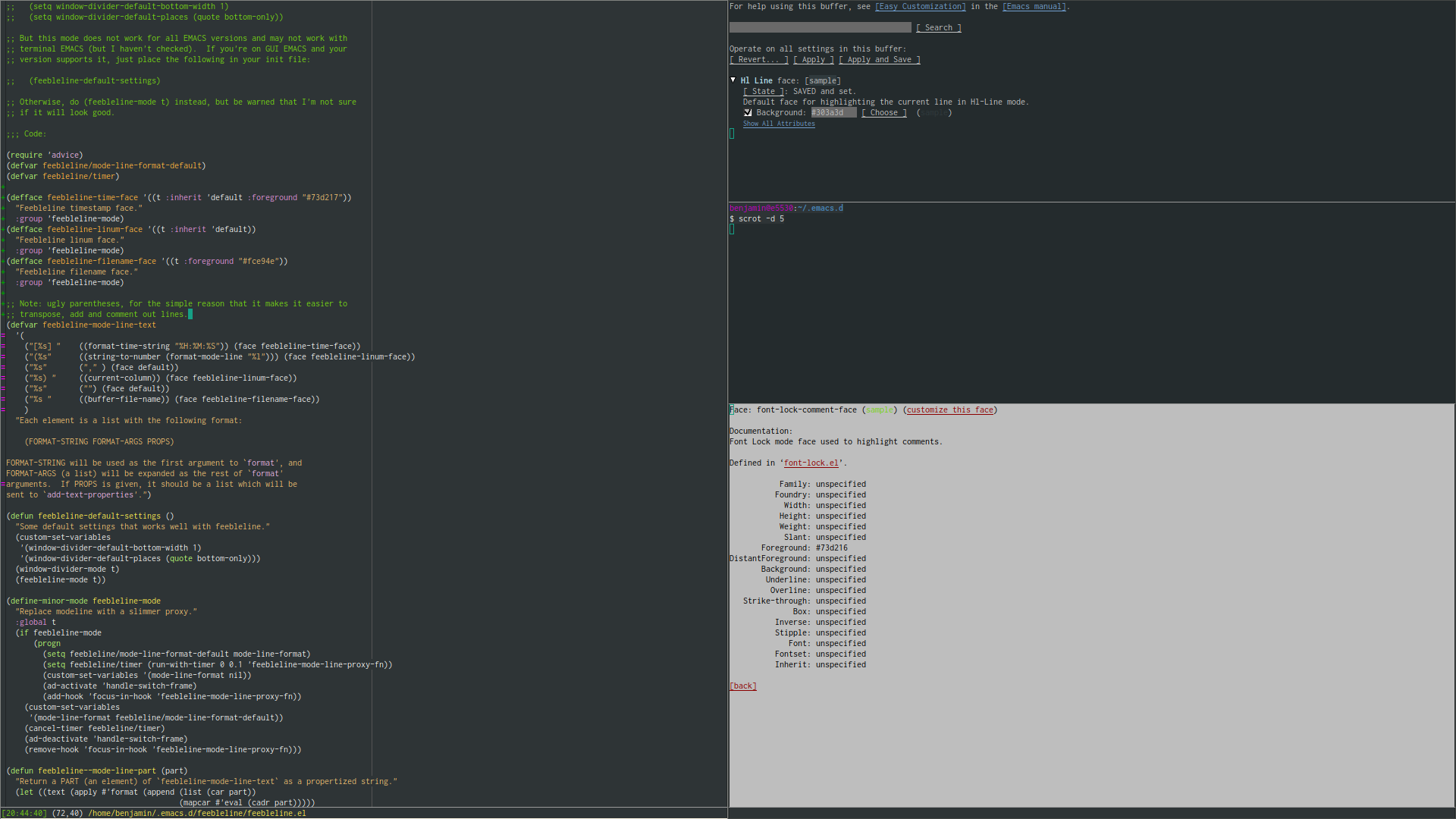Click the Choose background color button
1456x819 pixels.
click(x=883, y=112)
